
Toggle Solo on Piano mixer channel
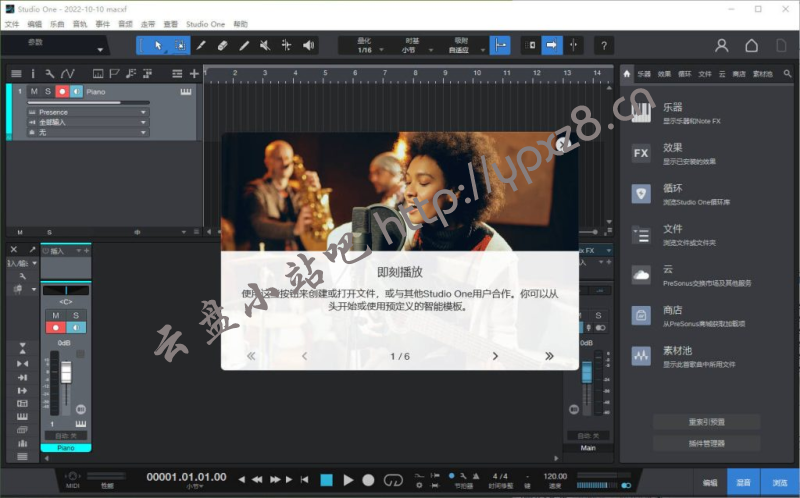(x=76, y=315)
